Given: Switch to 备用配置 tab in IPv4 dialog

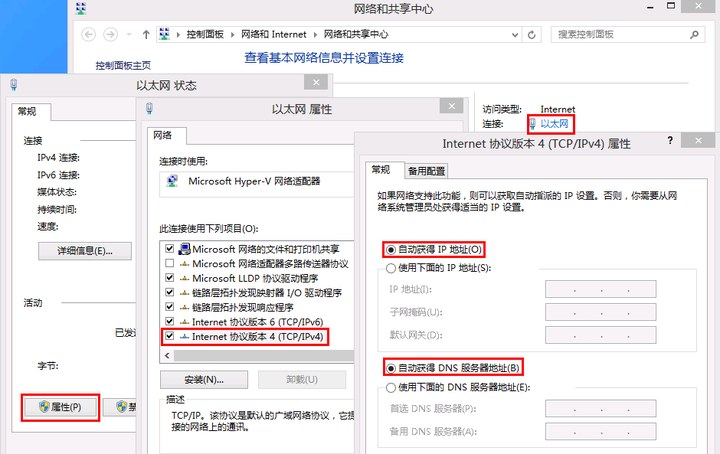Looking at the screenshot, I should click(x=426, y=171).
